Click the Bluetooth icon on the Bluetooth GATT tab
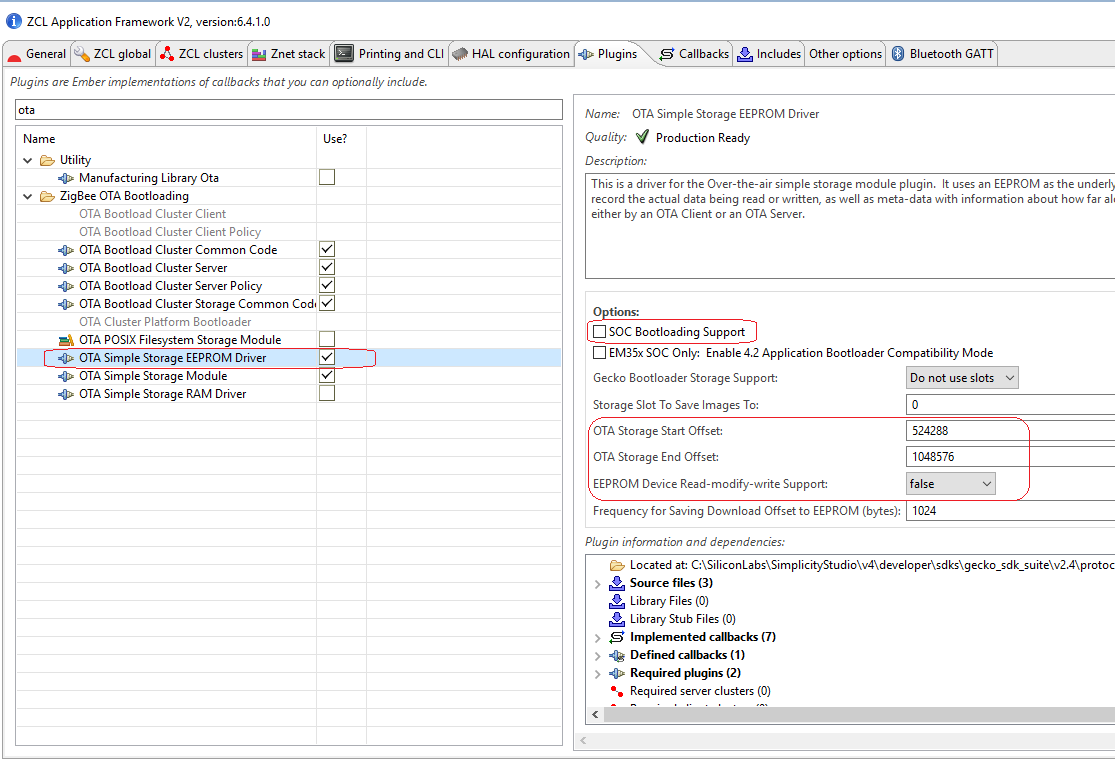Viewport: 1115px width, 763px height. 898,53
